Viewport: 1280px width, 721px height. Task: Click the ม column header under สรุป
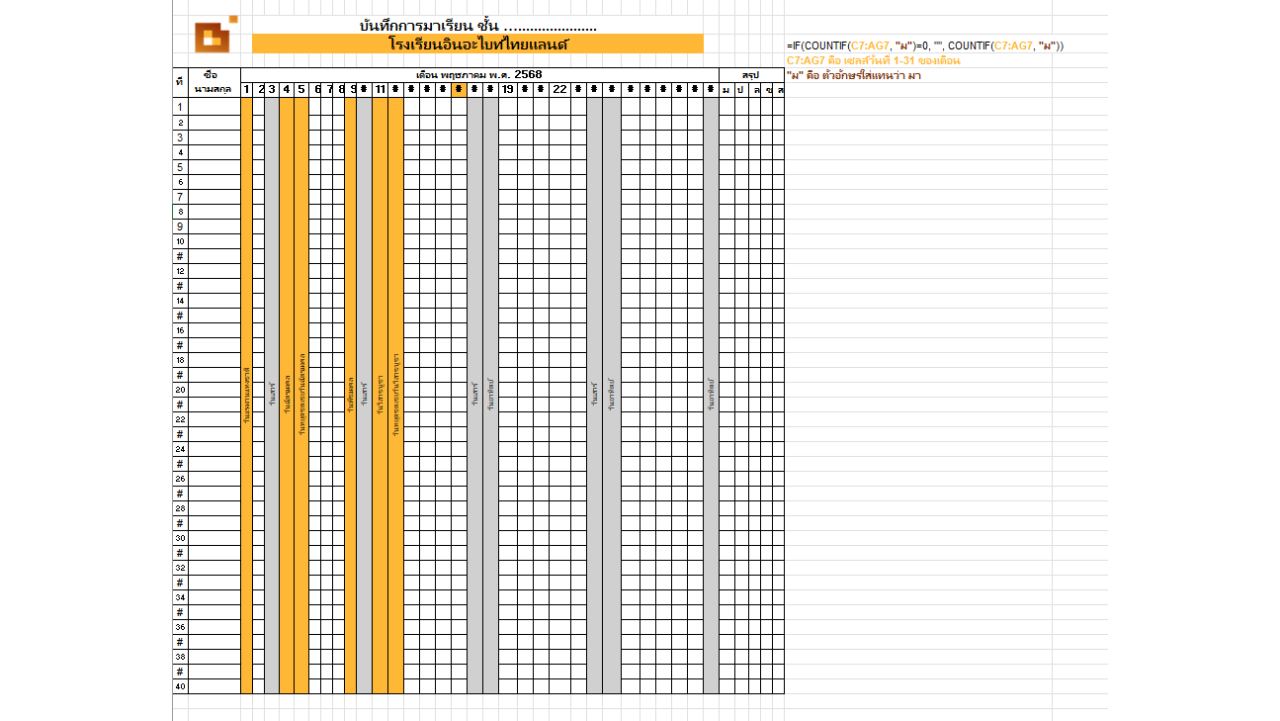pyautogui.click(x=725, y=90)
